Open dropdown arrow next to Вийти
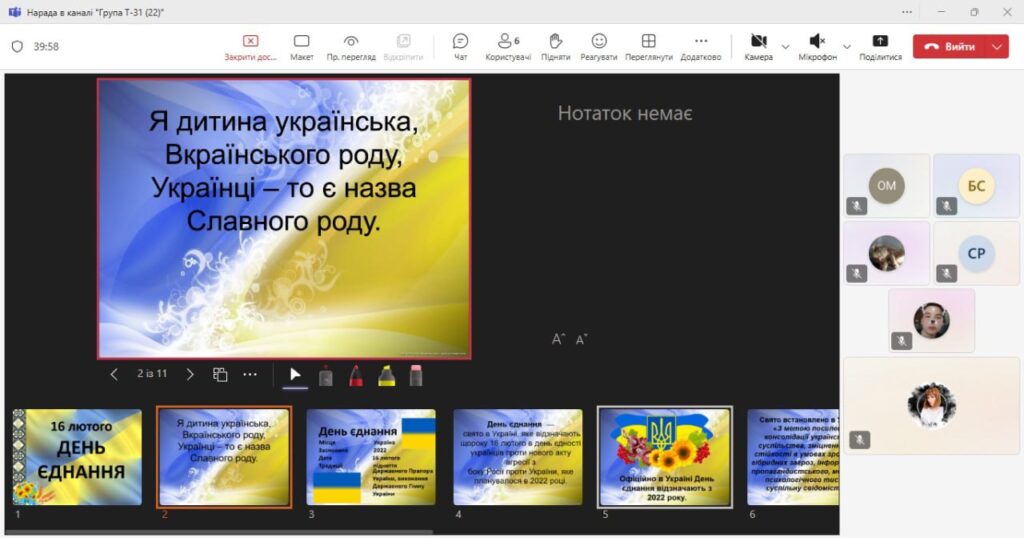 [x=996, y=46]
